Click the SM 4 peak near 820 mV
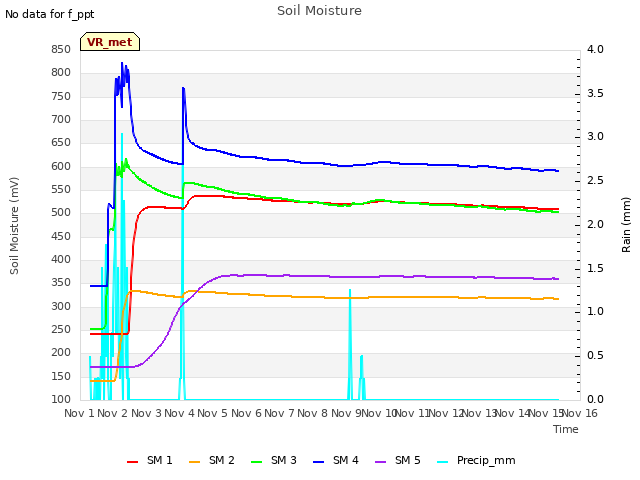Image resolution: width=640 pixels, height=480 pixels. point(122,63)
